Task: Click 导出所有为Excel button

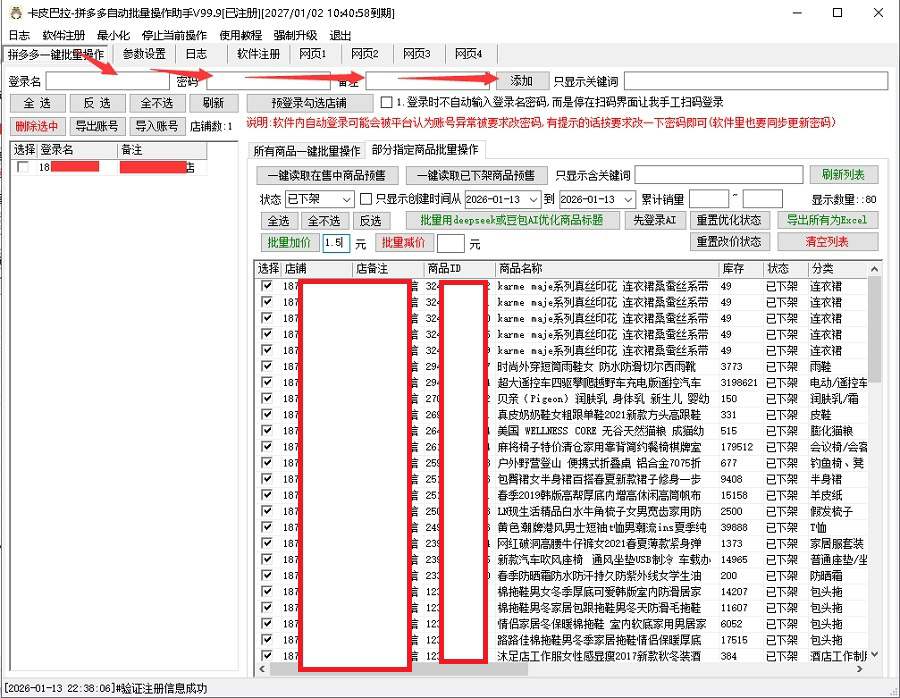Action: pyautogui.click(x=827, y=220)
